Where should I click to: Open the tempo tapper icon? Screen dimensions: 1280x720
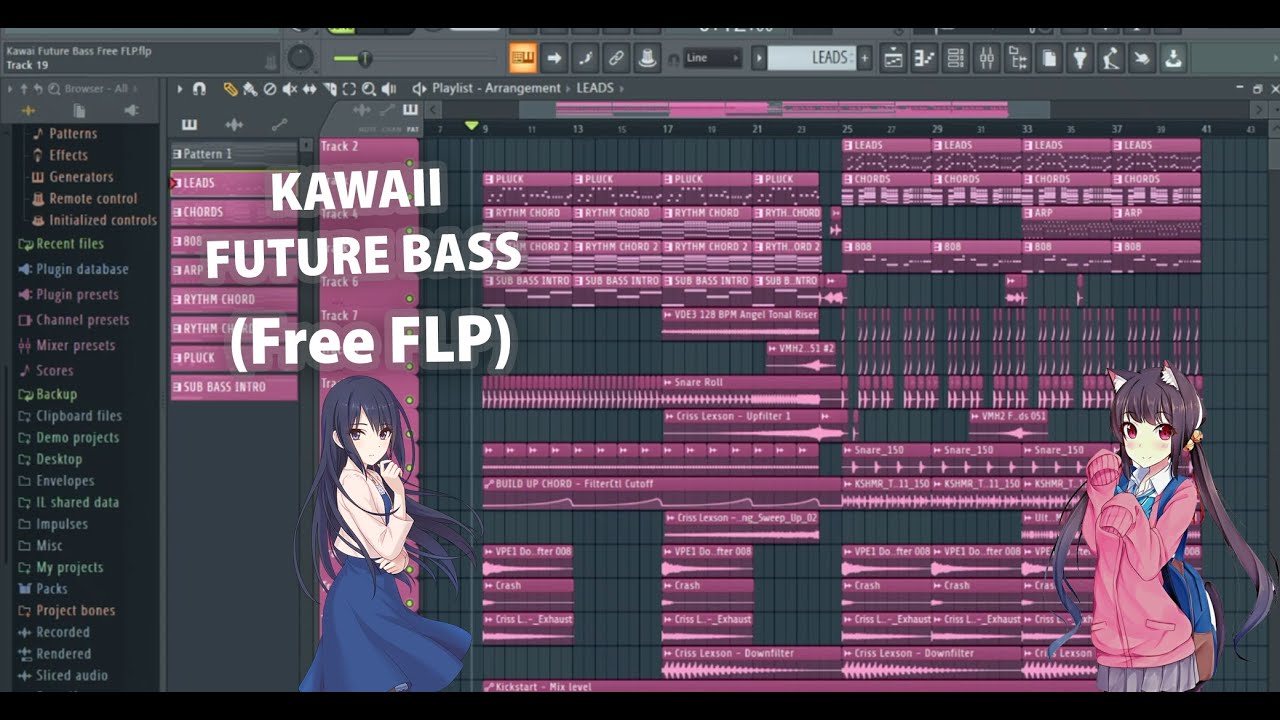(x=1110, y=58)
